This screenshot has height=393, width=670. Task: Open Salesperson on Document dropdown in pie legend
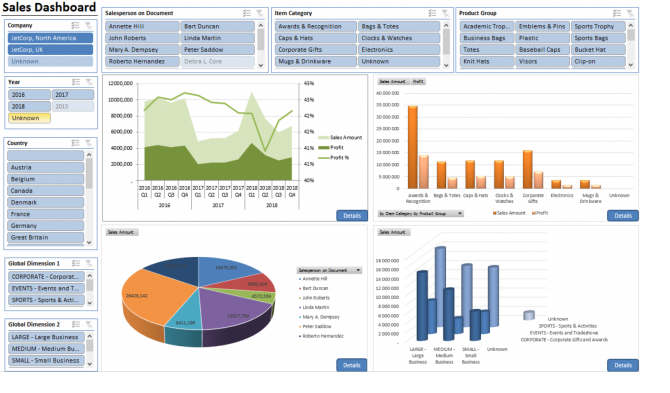329,270
